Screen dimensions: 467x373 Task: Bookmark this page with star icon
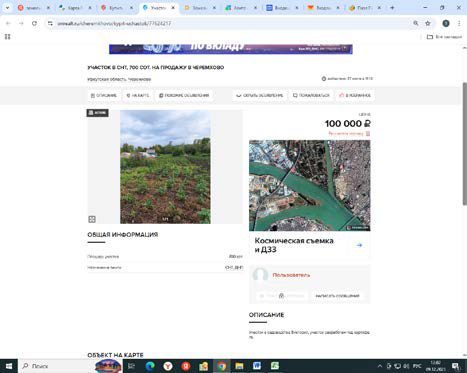[428, 23]
